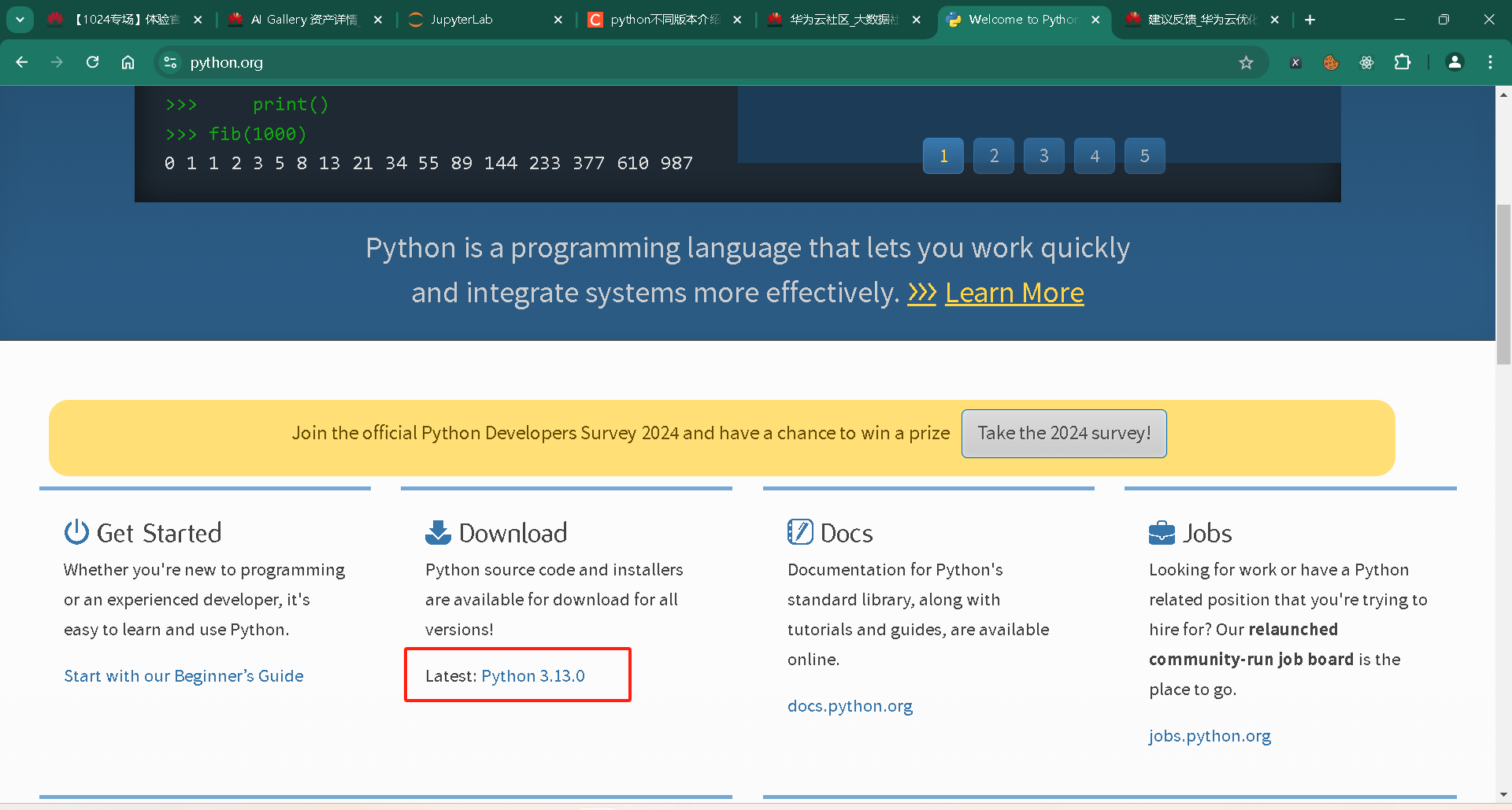Image resolution: width=1512 pixels, height=810 pixels.
Task: Click the Docs notepad icon
Action: pos(800,532)
